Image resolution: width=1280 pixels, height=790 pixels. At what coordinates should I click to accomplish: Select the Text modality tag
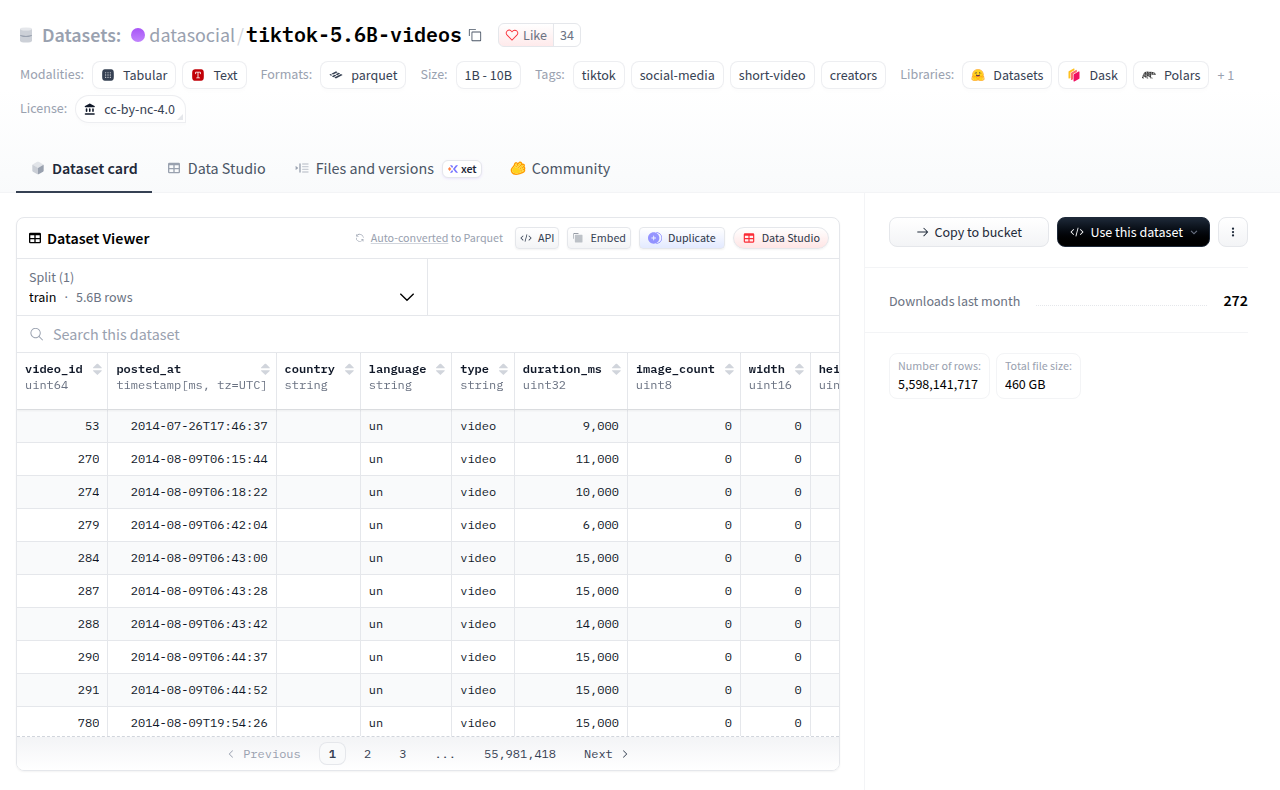[x=215, y=75]
